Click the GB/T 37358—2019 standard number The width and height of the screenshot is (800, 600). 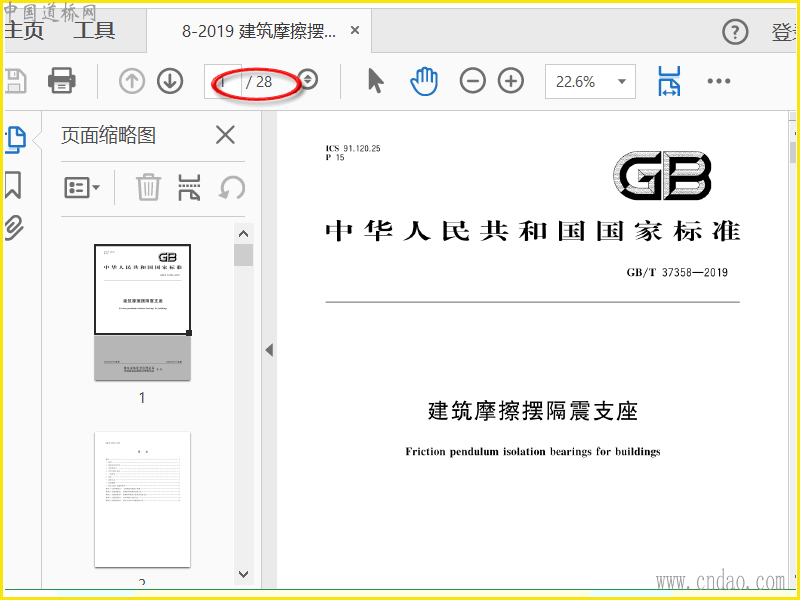(x=677, y=272)
